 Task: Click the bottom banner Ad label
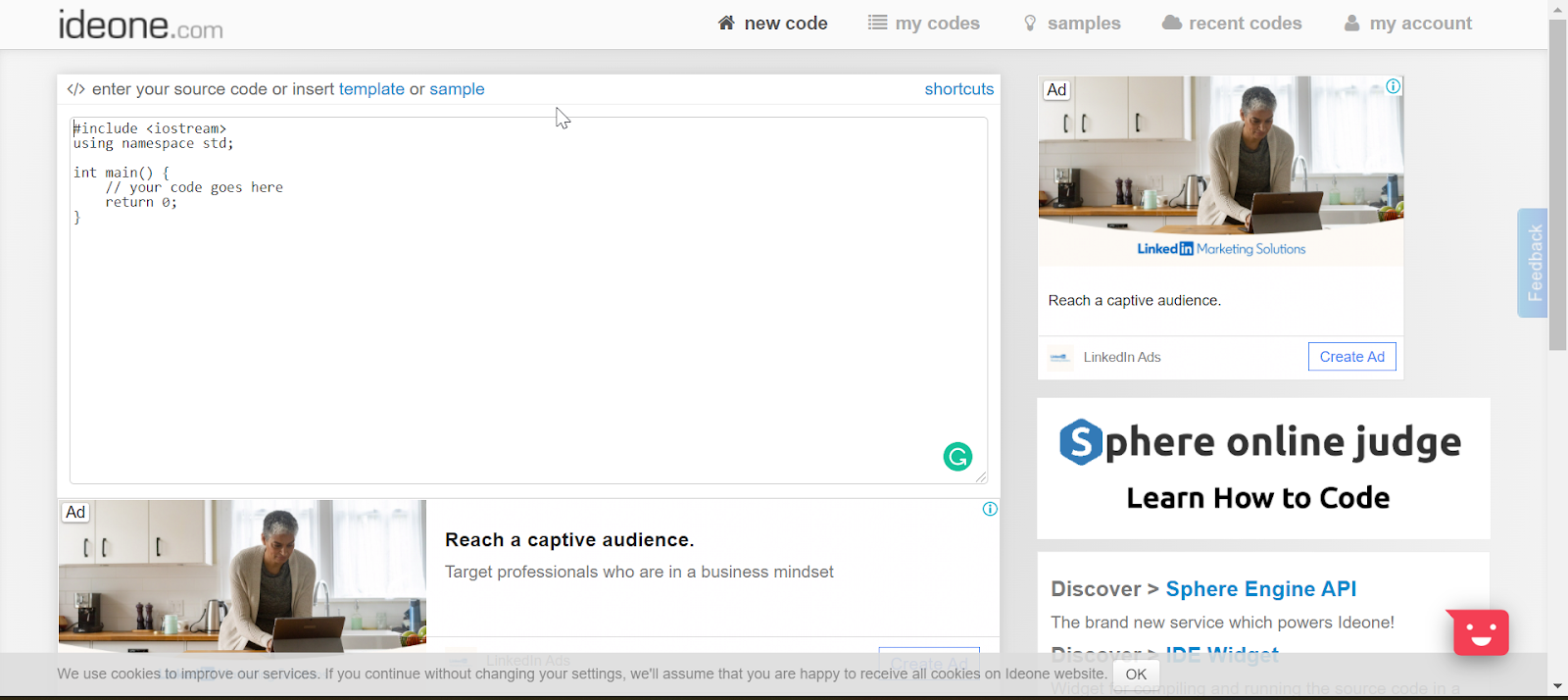tap(75, 512)
